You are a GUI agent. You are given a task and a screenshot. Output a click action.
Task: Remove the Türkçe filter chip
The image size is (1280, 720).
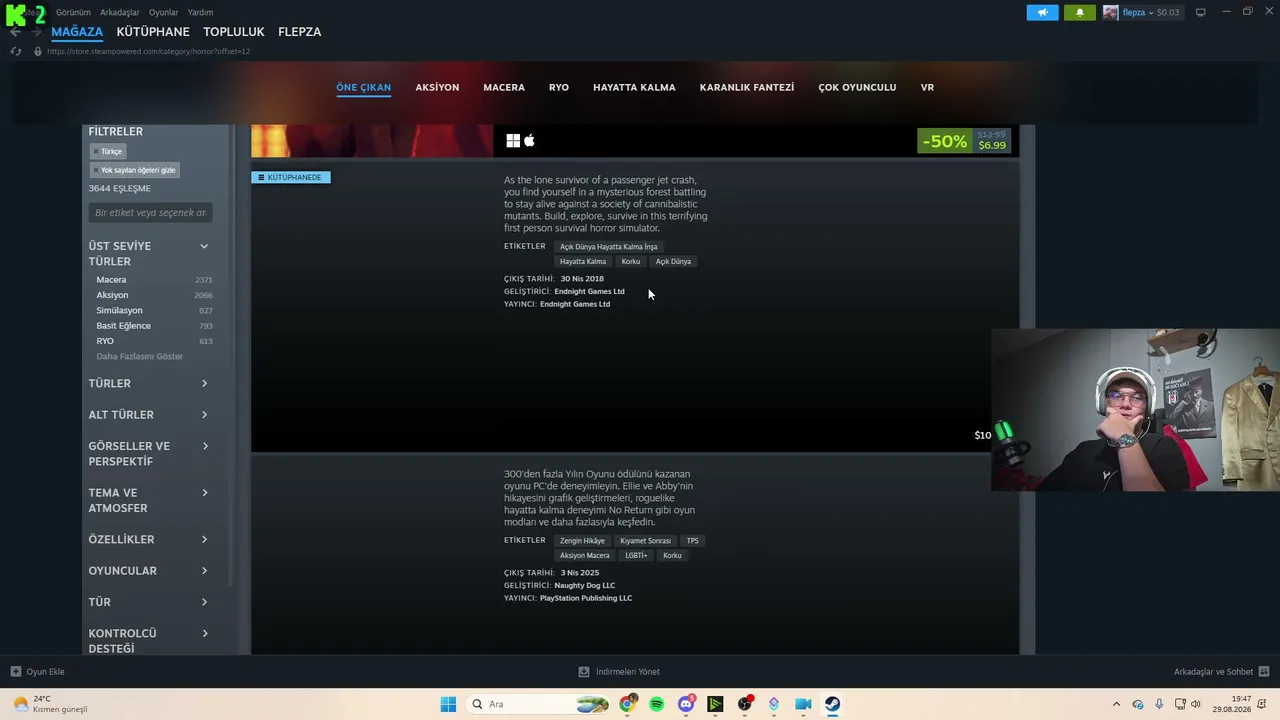click(96, 151)
